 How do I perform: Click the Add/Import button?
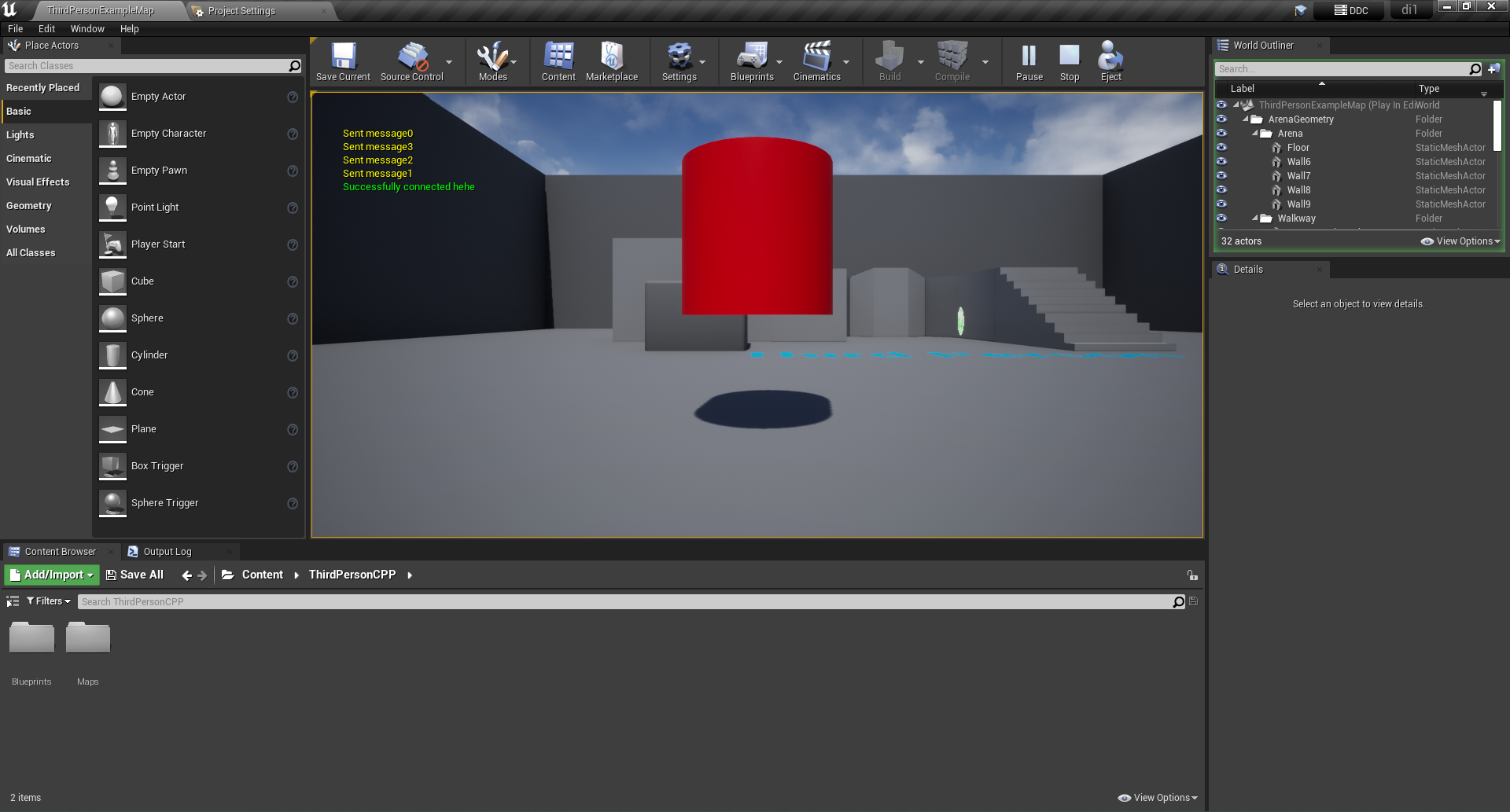52,575
